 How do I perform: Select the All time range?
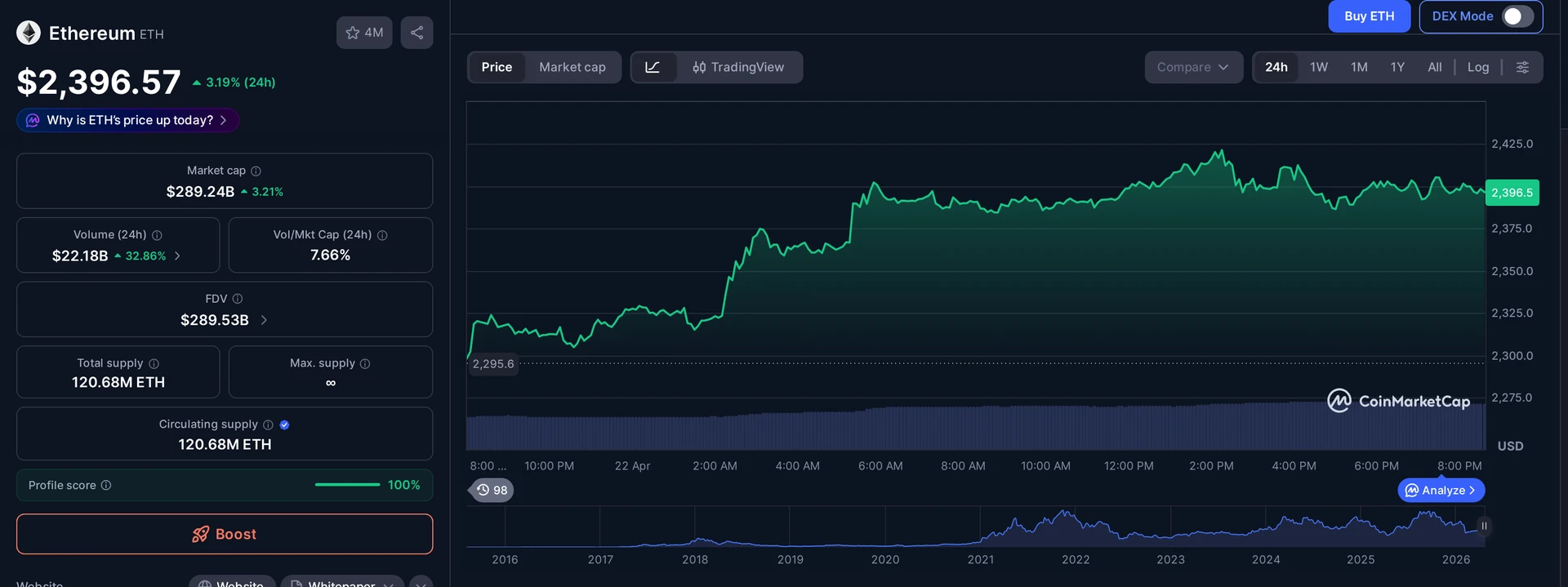[1435, 67]
